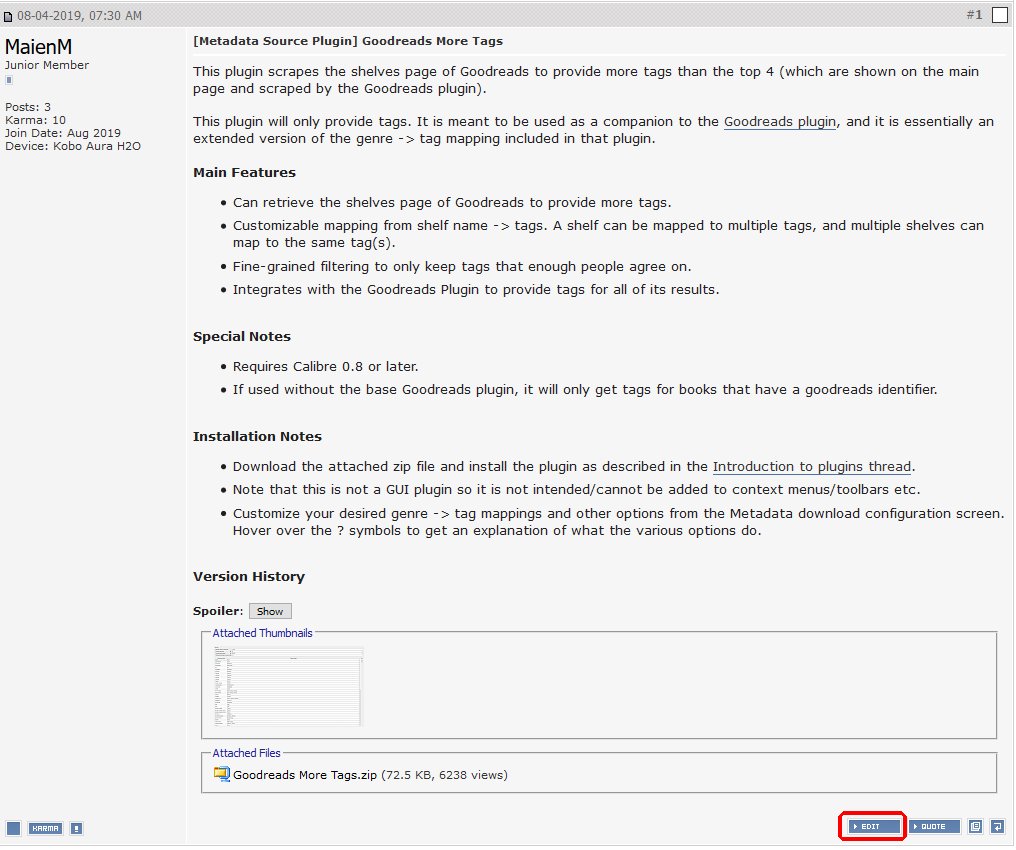
Task: Click 'Requires Calibre 0.8 or later.' line
Action: pyautogui.click(x=327, y=368)
